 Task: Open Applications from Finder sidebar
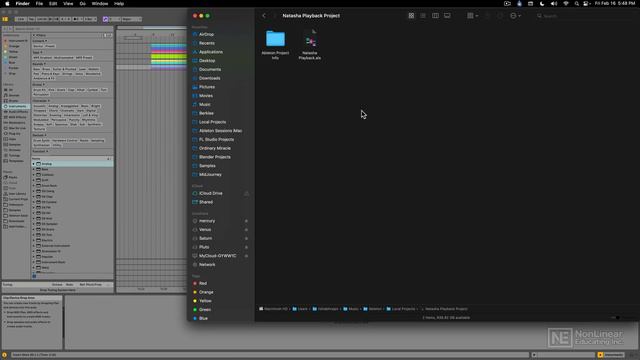[211, 52]
